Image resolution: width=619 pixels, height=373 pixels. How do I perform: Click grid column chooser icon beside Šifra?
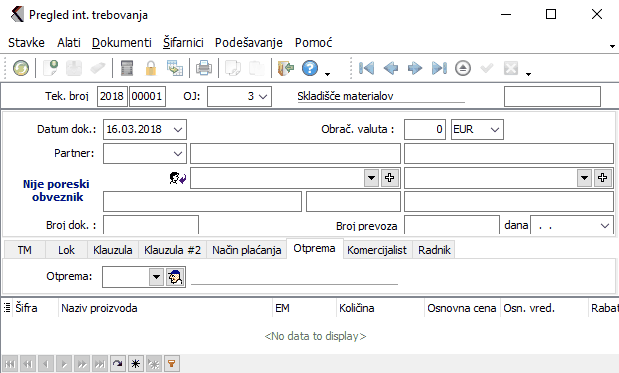7,308
